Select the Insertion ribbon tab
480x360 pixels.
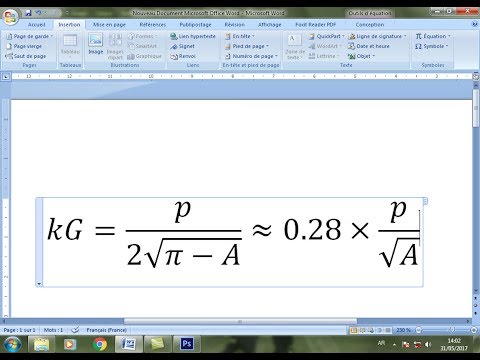[69, 24]
